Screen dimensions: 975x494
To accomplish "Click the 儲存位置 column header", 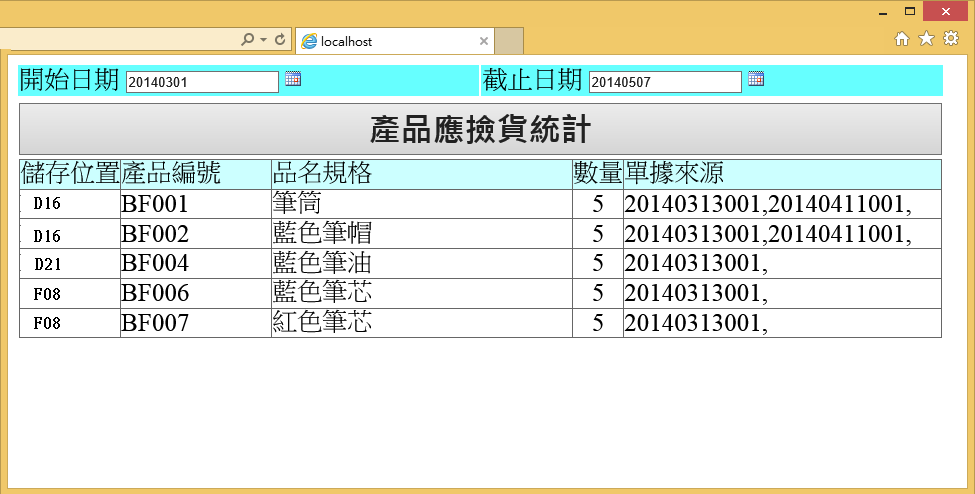I will click(70, 174).
